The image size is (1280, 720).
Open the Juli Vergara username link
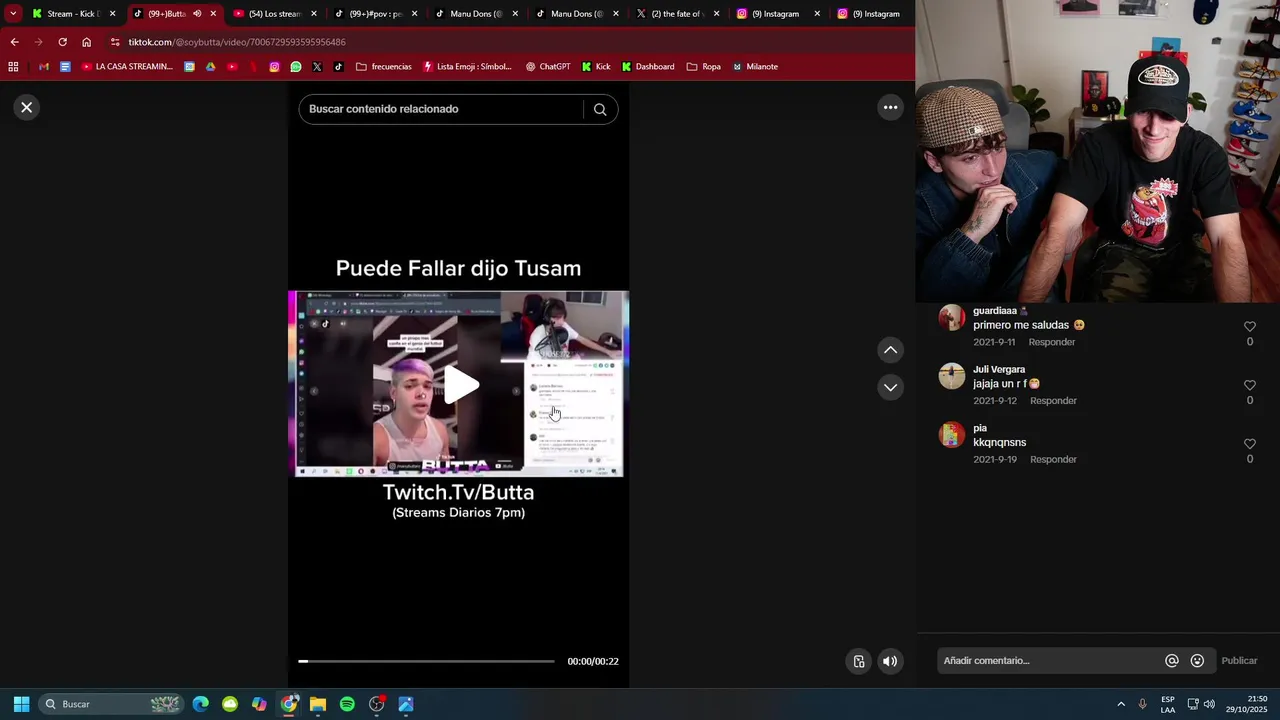[999, 369]
